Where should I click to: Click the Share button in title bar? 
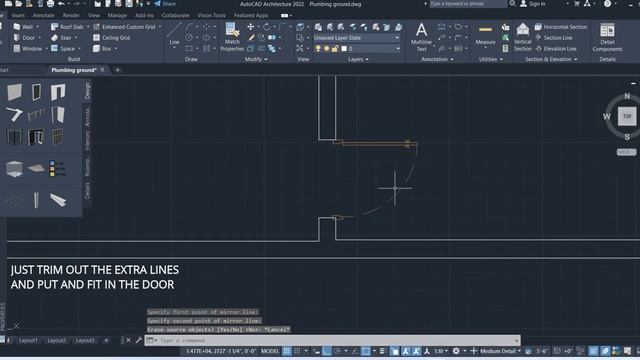click(x=165, y=4)
